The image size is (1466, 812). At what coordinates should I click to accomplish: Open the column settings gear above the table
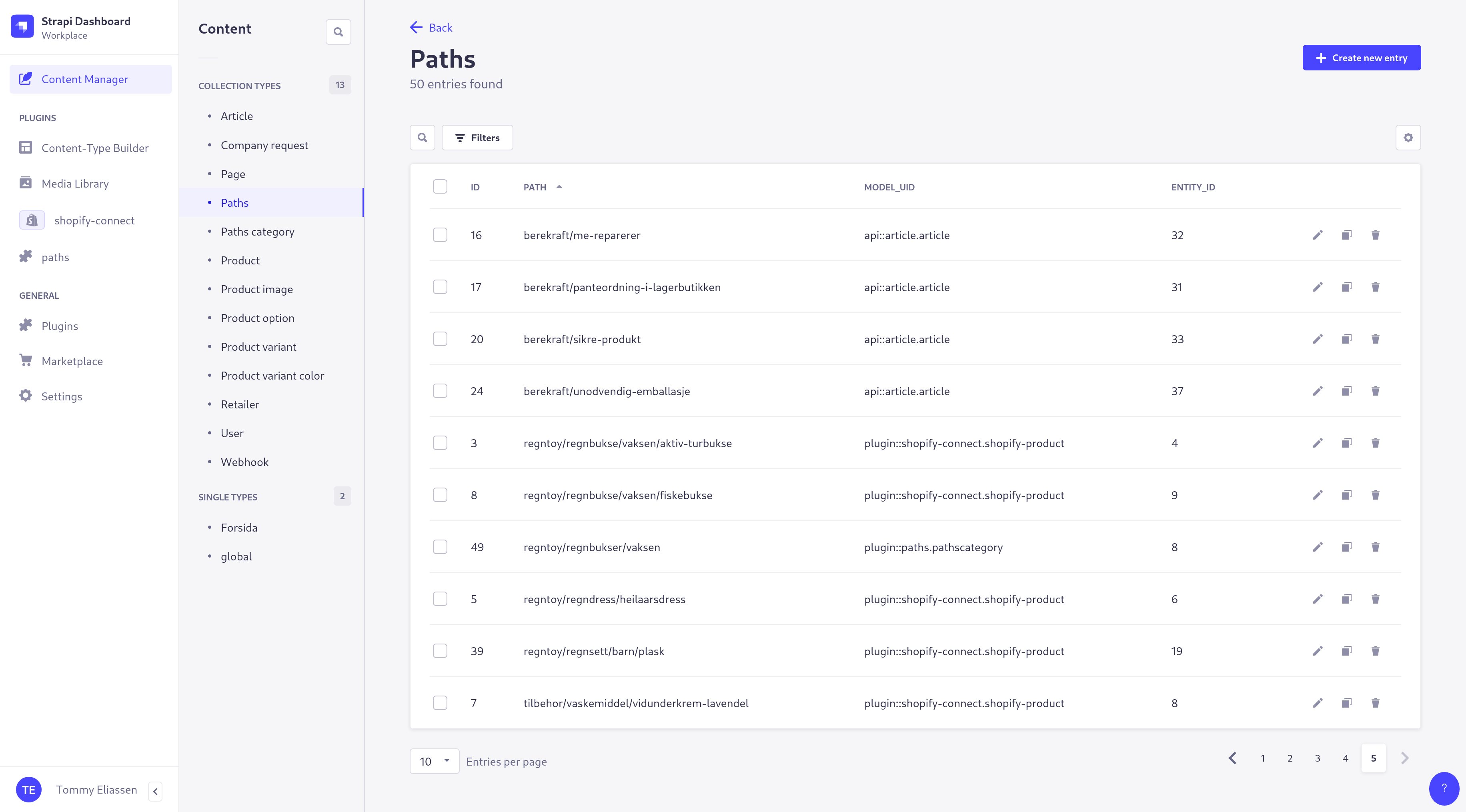click(x=1408, y=137)
